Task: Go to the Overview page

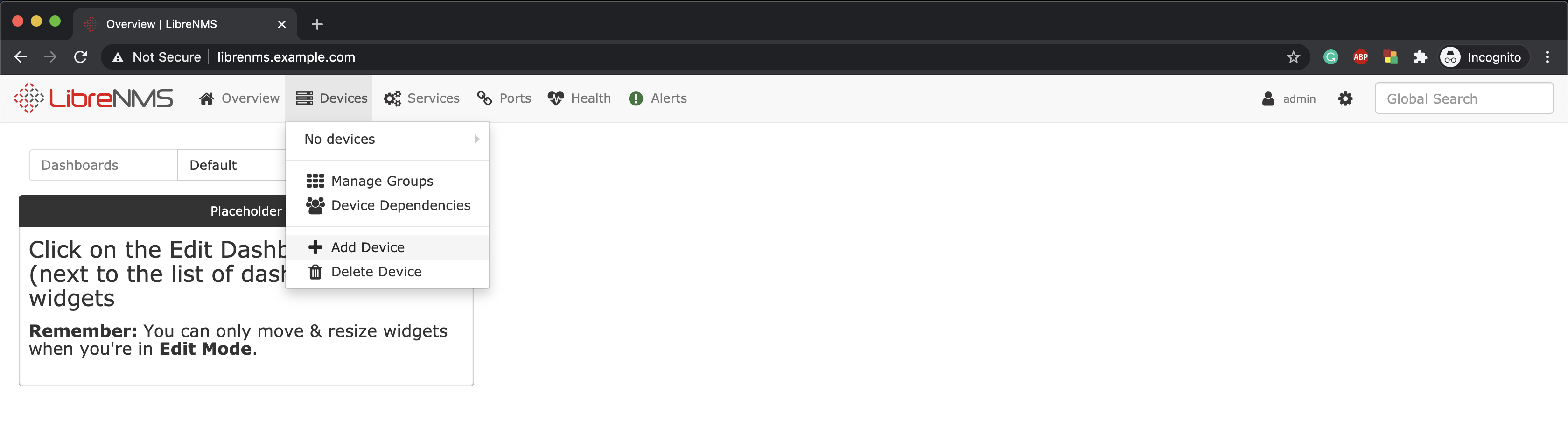Action: click(239, 98)
